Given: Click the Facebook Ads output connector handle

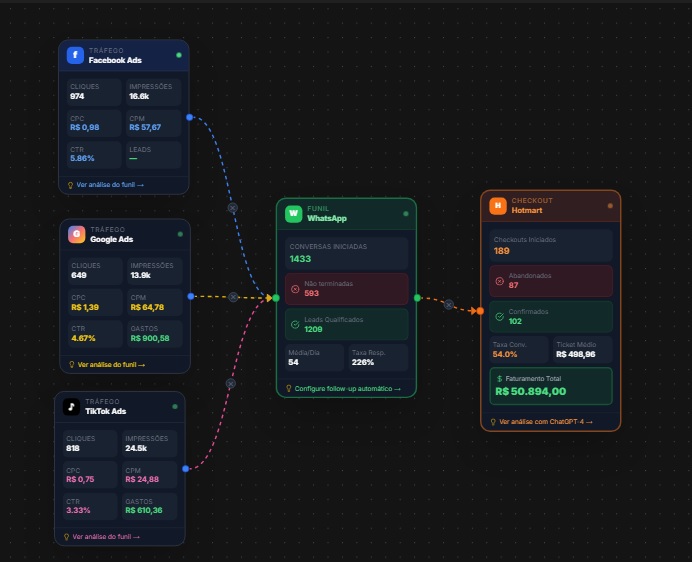Looking at the screenshot, I should point(189,117).
